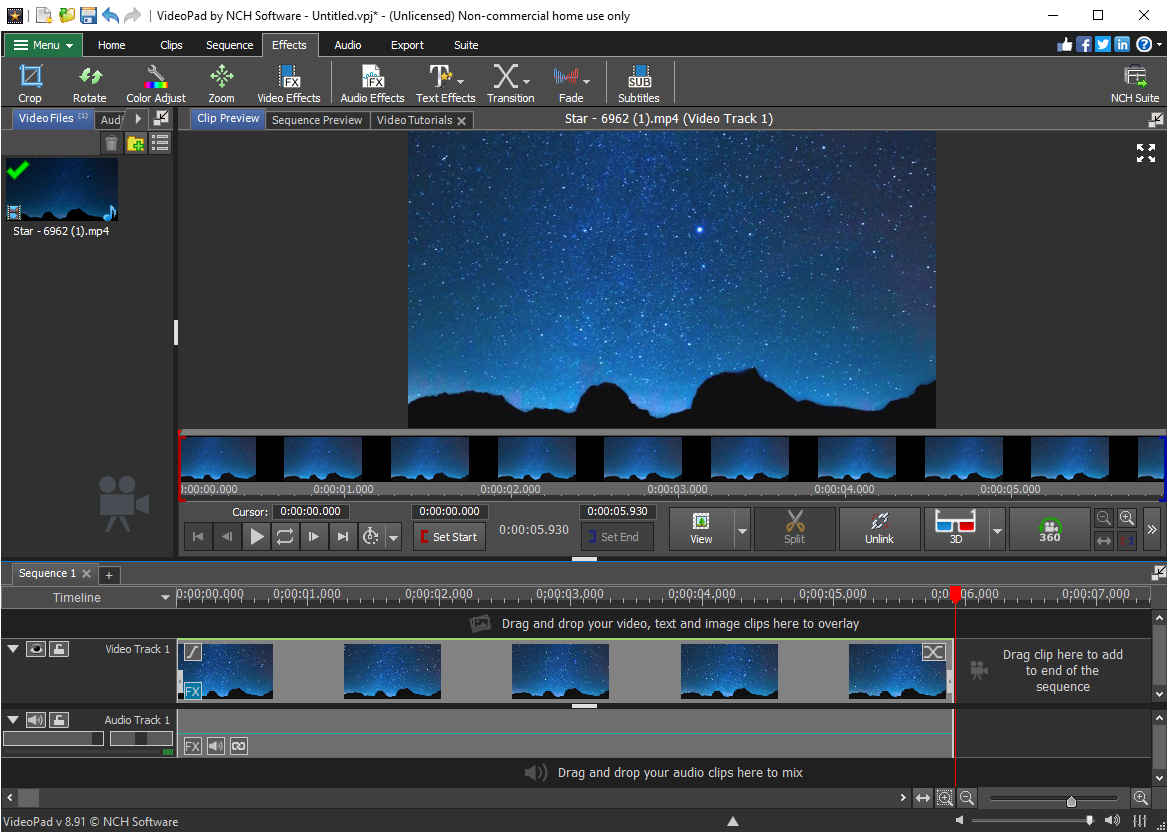Undock the sequence timeline panel

(1158, 572)
